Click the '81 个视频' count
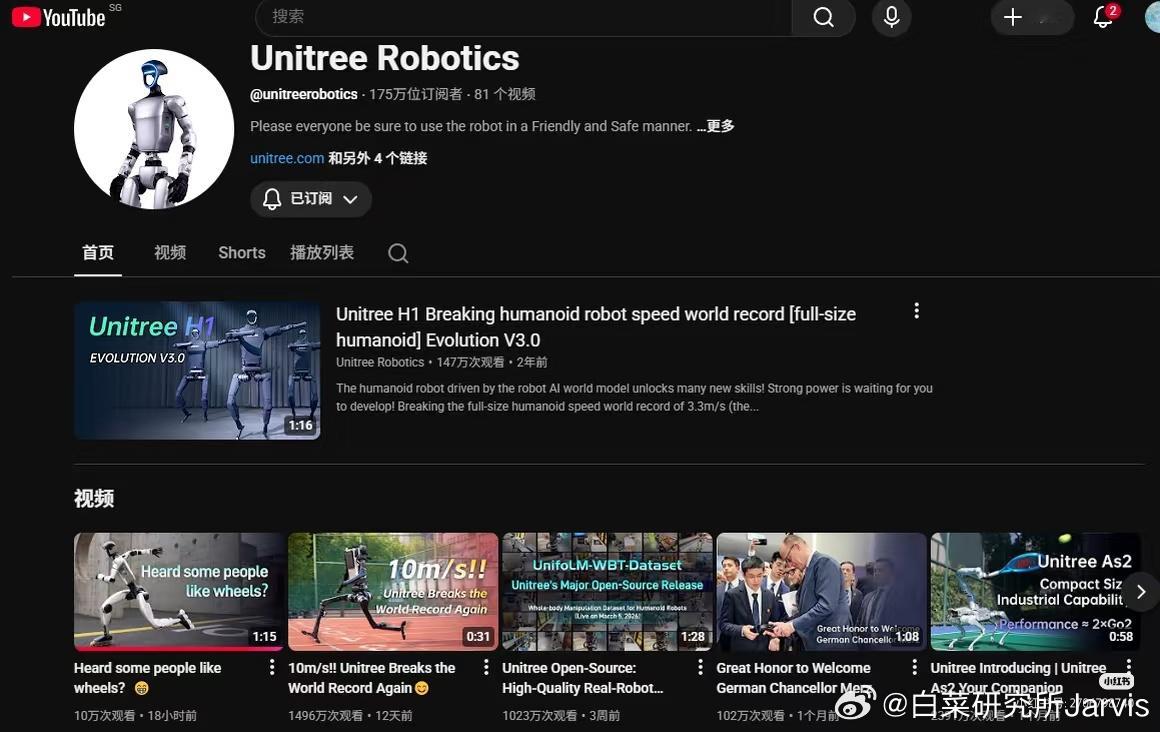 tap(505, 95)
